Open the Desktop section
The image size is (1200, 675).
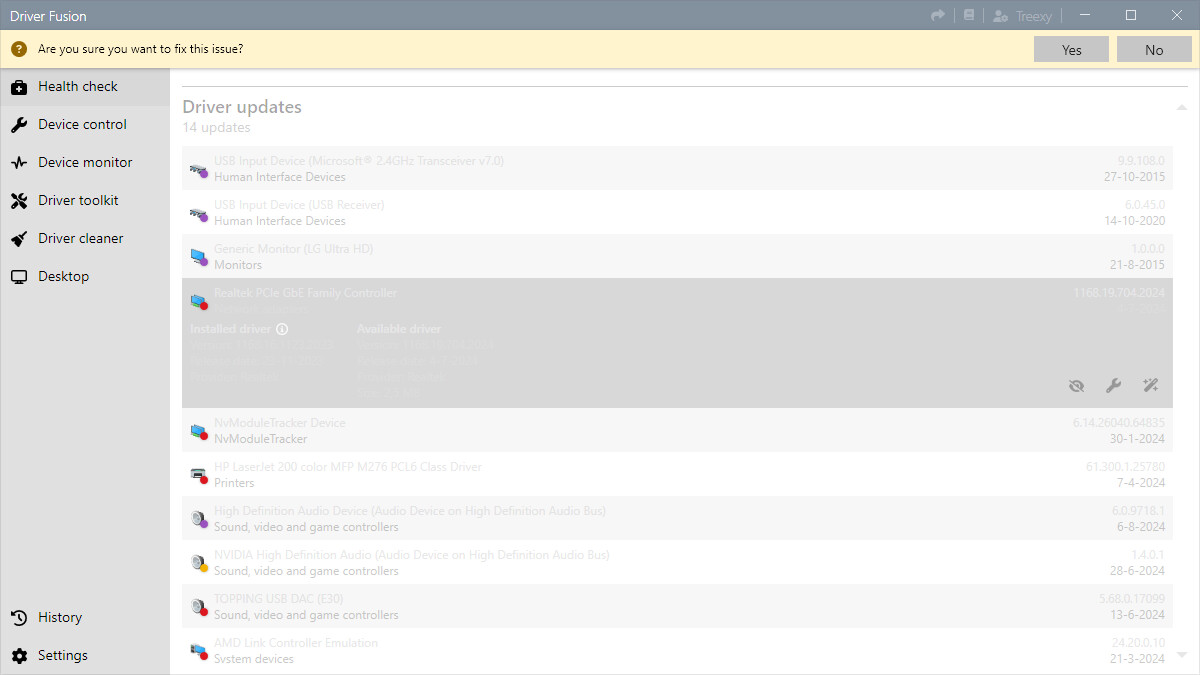[84, 277]
